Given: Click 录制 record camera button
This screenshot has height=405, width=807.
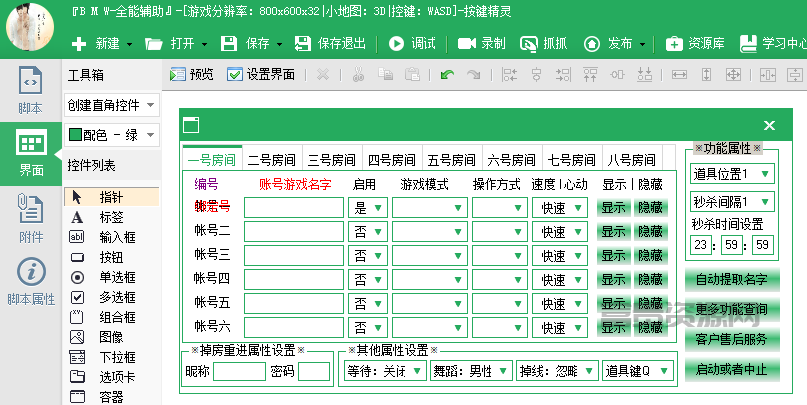Looking at the screenshot, I should 482,44.
